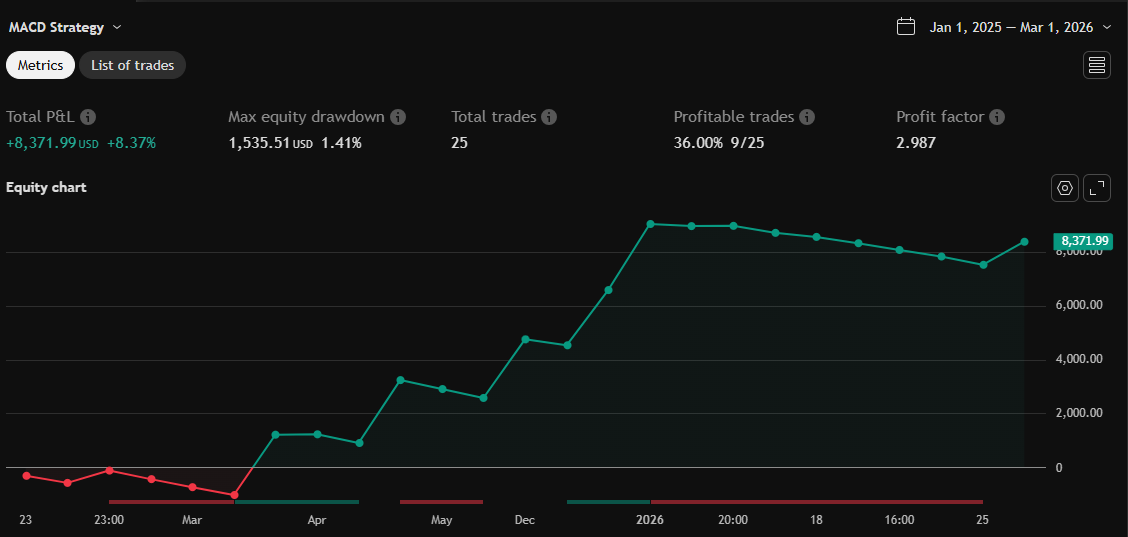Switch to the Metrics tab

pyautogui.click(x=41, y=65)
